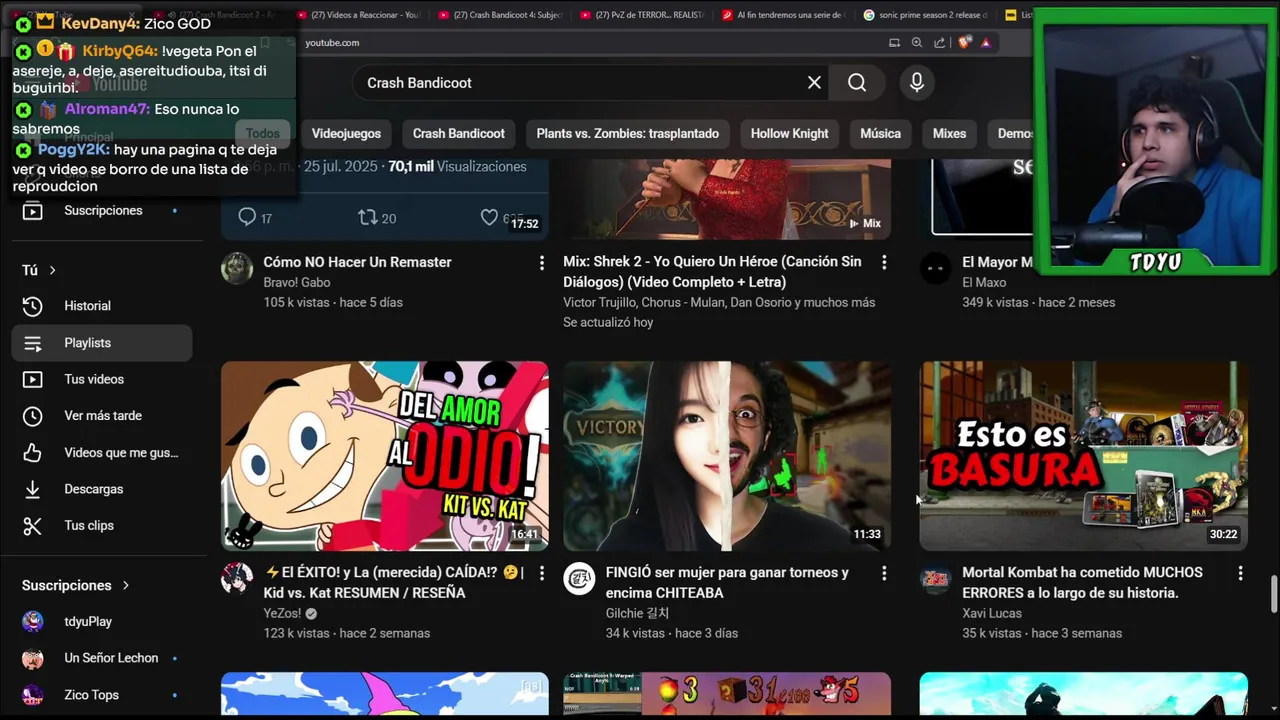The width and height of the screenshot is (1280, 720).
Task: Open options menu for FINGIÓ ser mujer video
Action: [884, 574]
